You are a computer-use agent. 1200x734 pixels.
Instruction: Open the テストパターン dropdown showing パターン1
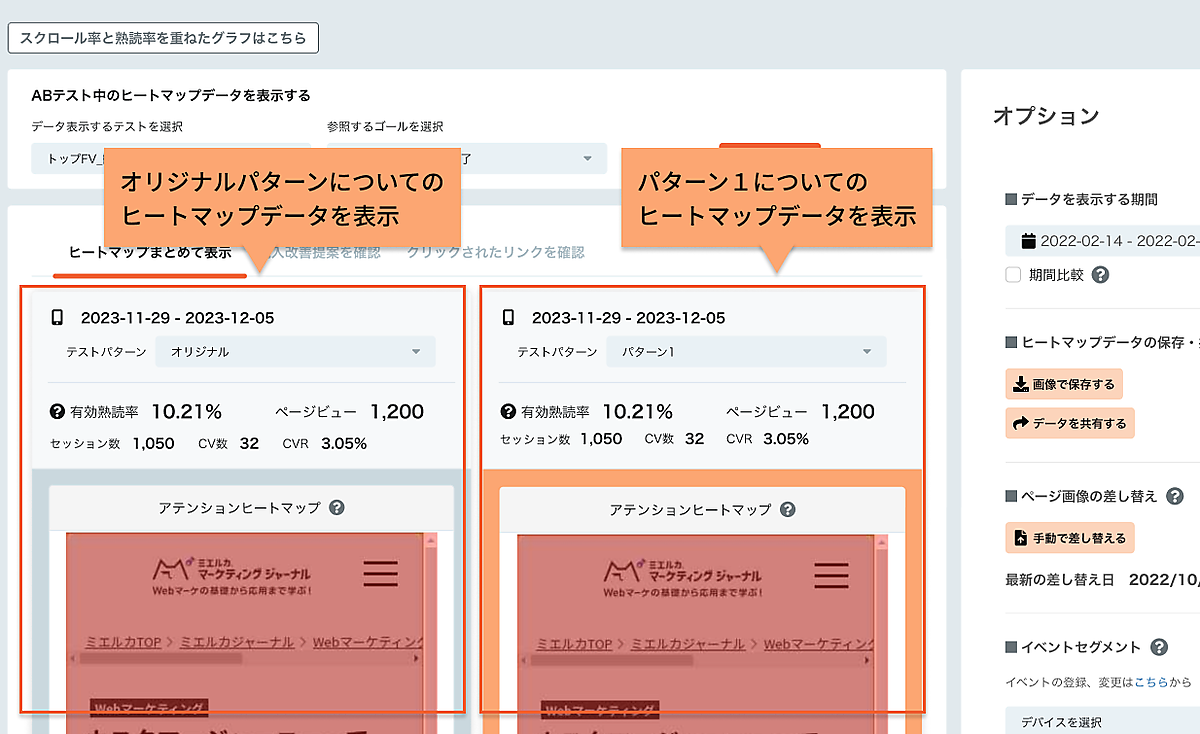click(x=746, y=352)
